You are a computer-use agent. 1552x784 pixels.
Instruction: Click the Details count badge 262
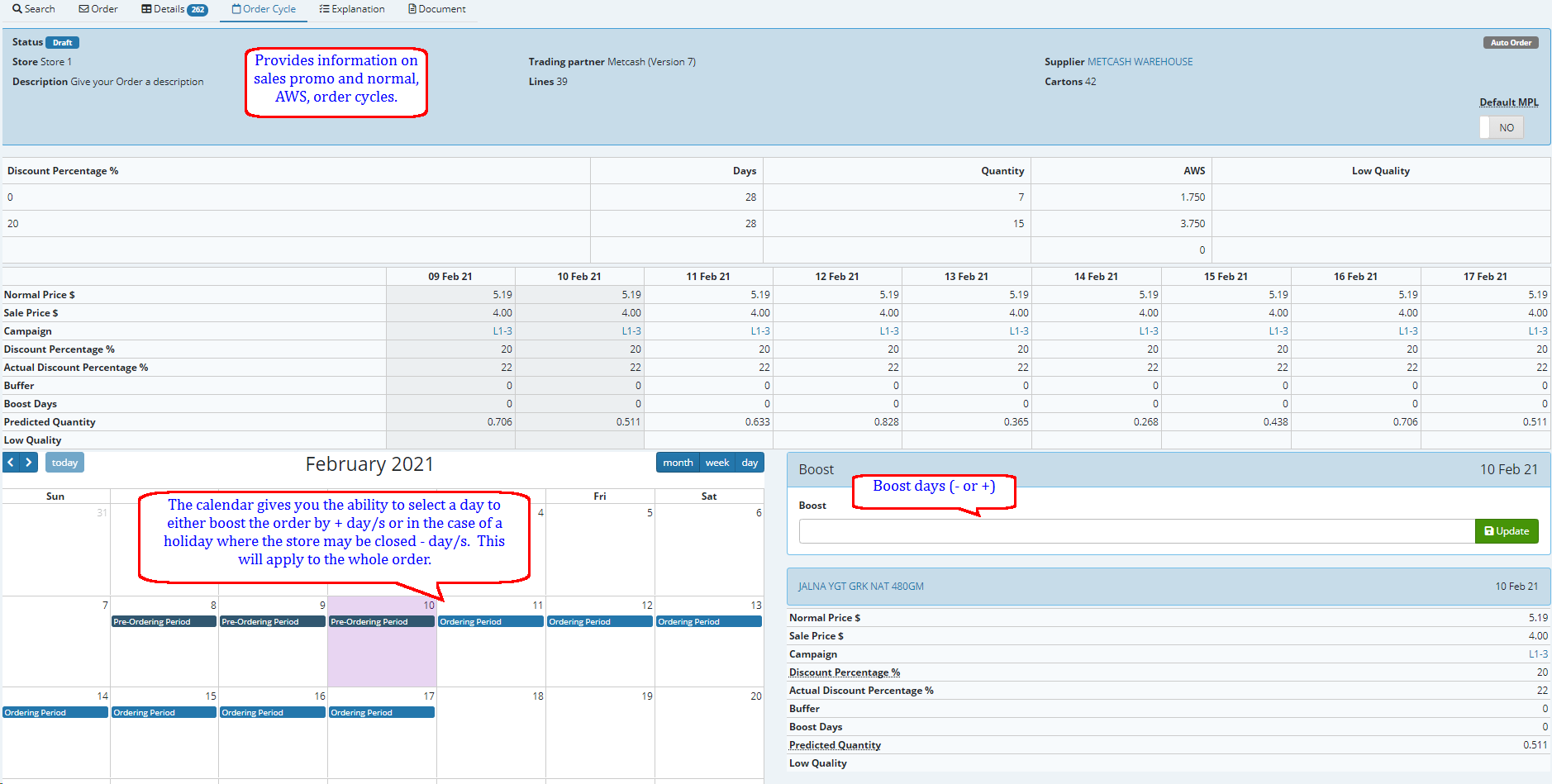pos(198,10)
